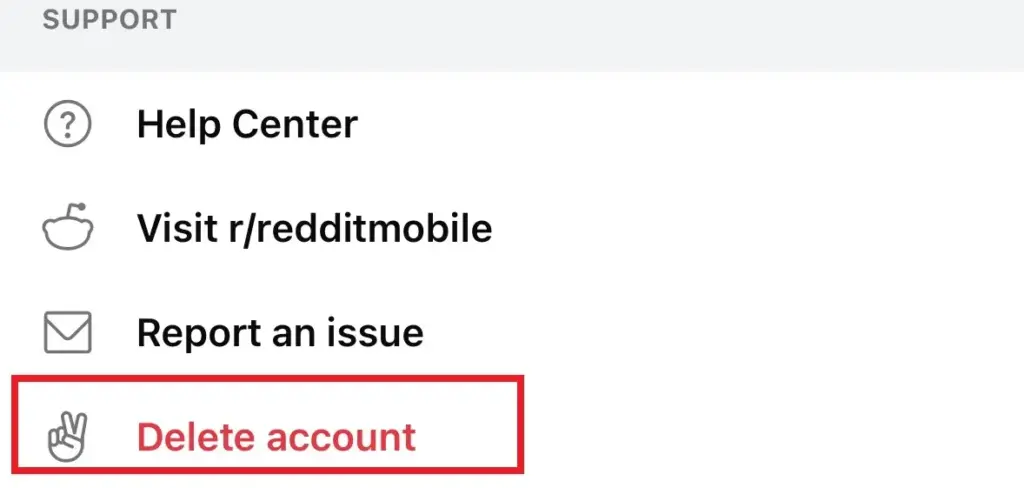Click the SUPPORT section header

[x=110, y=19]
